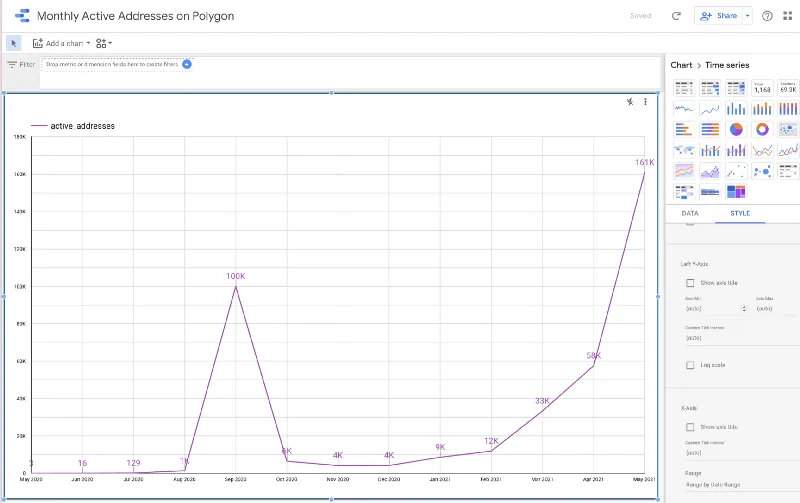Select the arrow selection mode tool
800x503 pixels.
14,43
